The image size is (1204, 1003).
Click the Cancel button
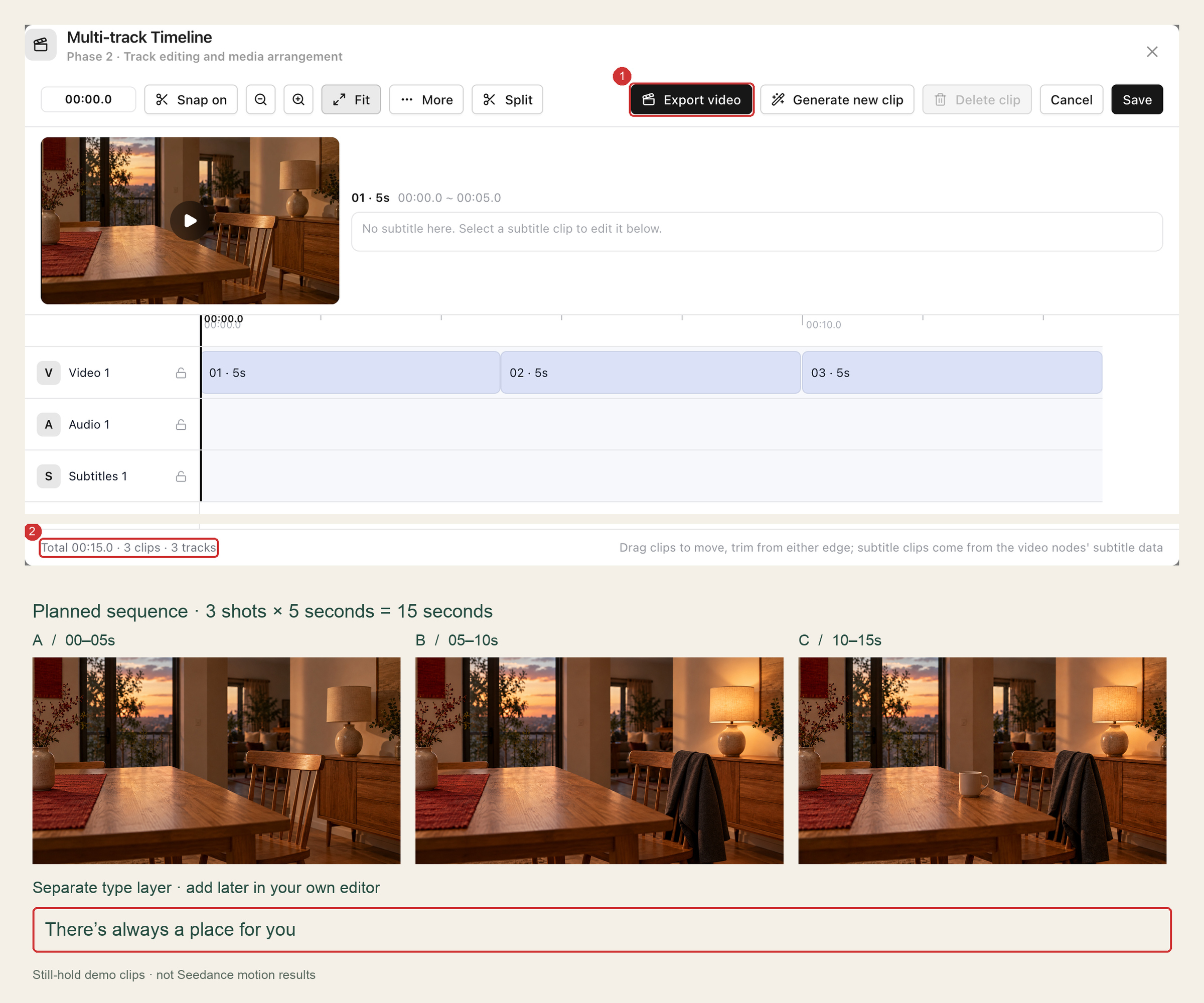point(1071,100)
